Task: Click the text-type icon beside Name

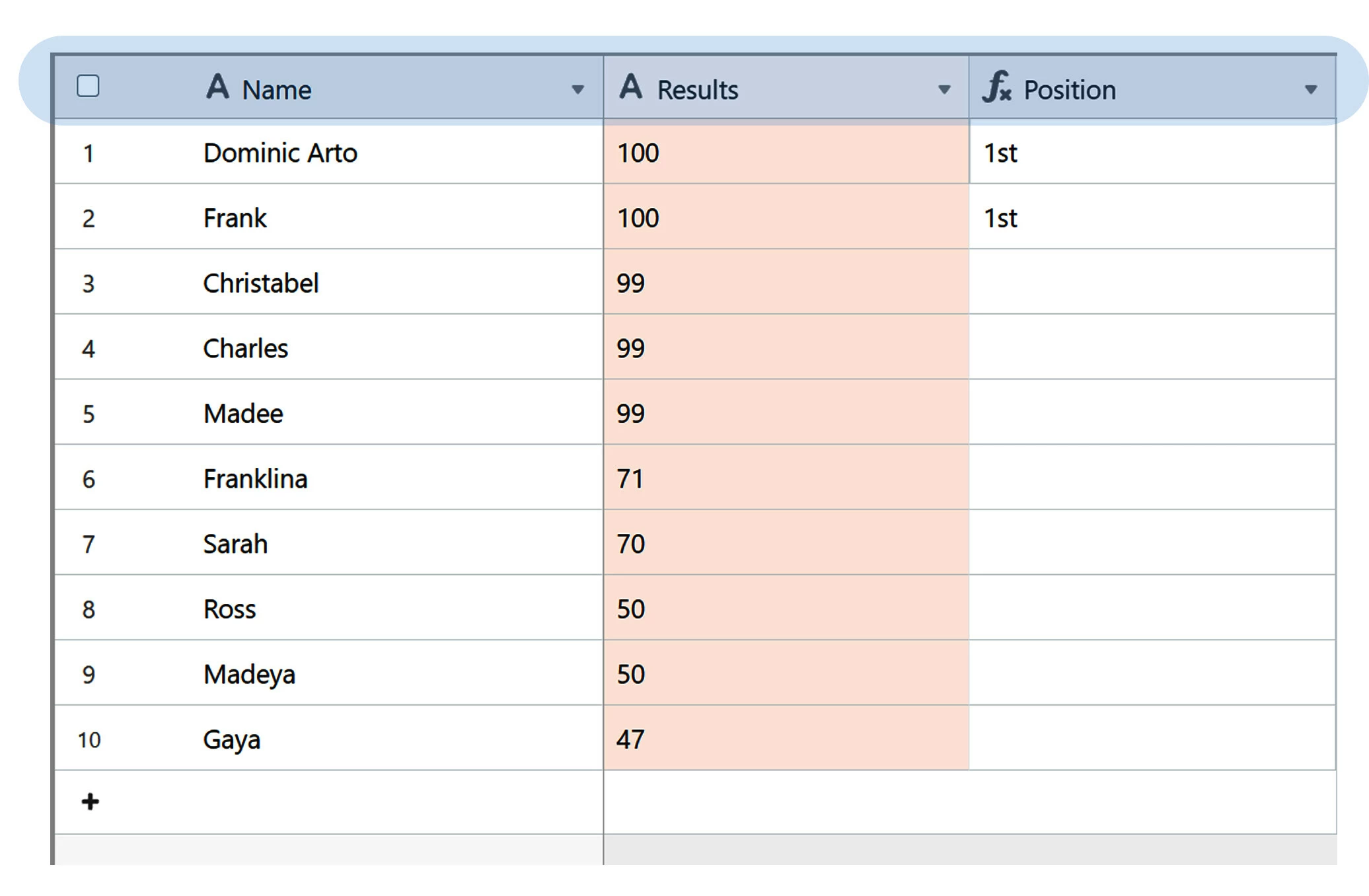Action: coord(217,87)
